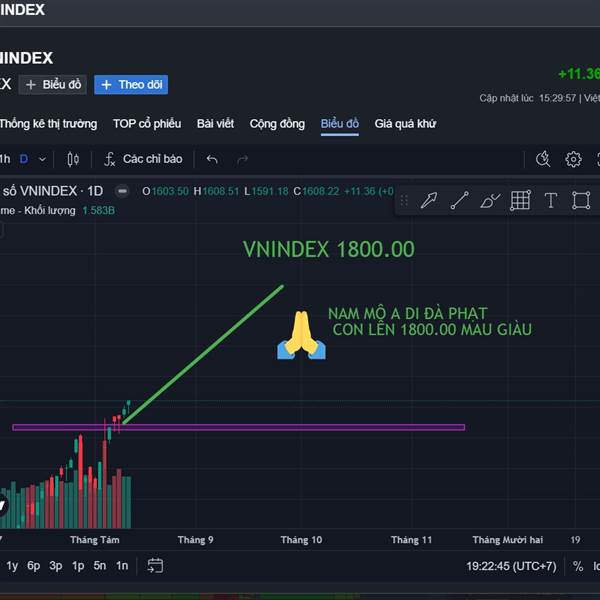This screenshot has width=600, height=600.
Task: Select the brush drawing tool
Action: (x=490, y=200)
